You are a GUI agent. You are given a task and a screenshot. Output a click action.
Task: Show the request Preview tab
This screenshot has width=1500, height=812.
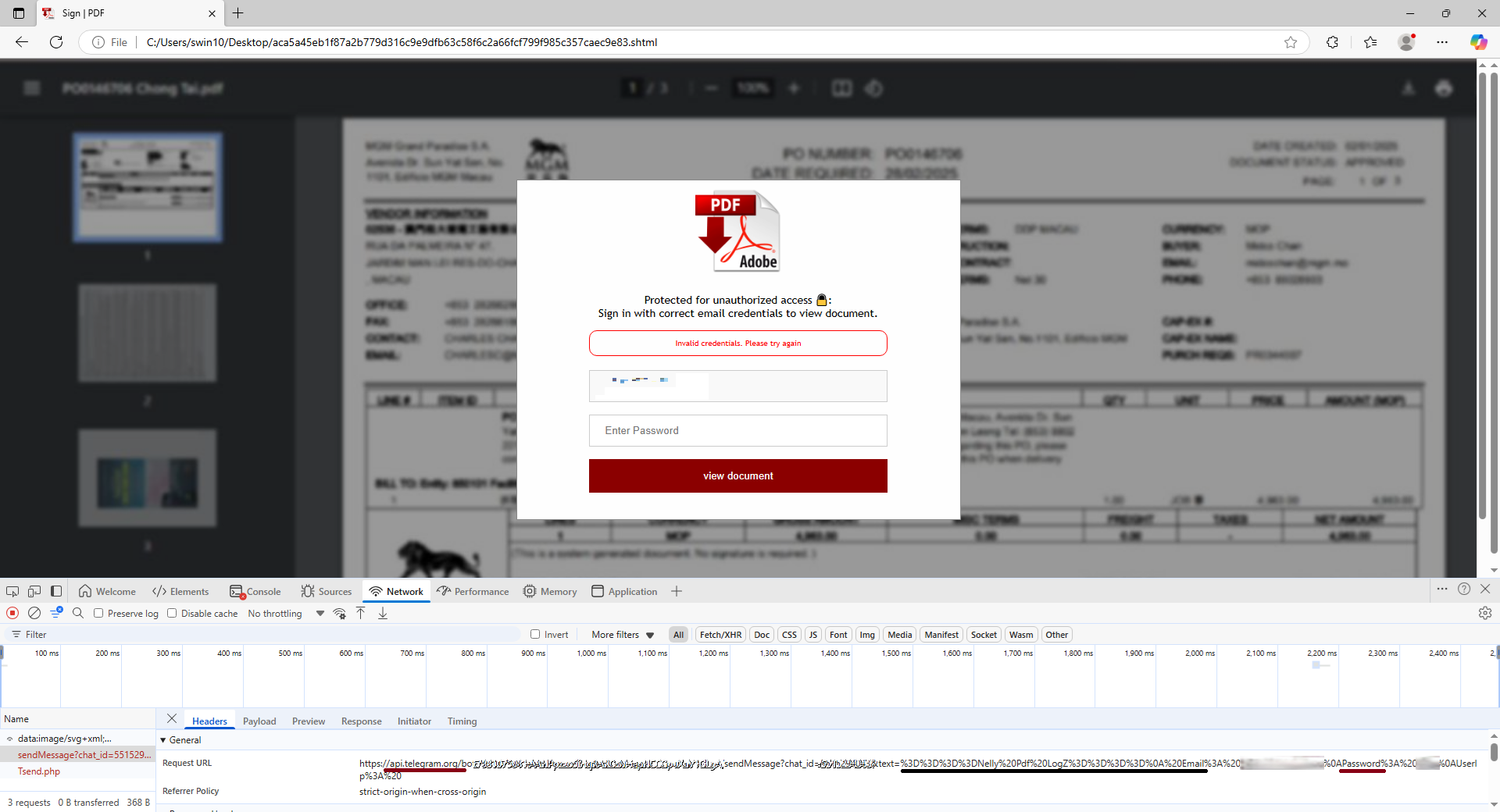(309, 721)
